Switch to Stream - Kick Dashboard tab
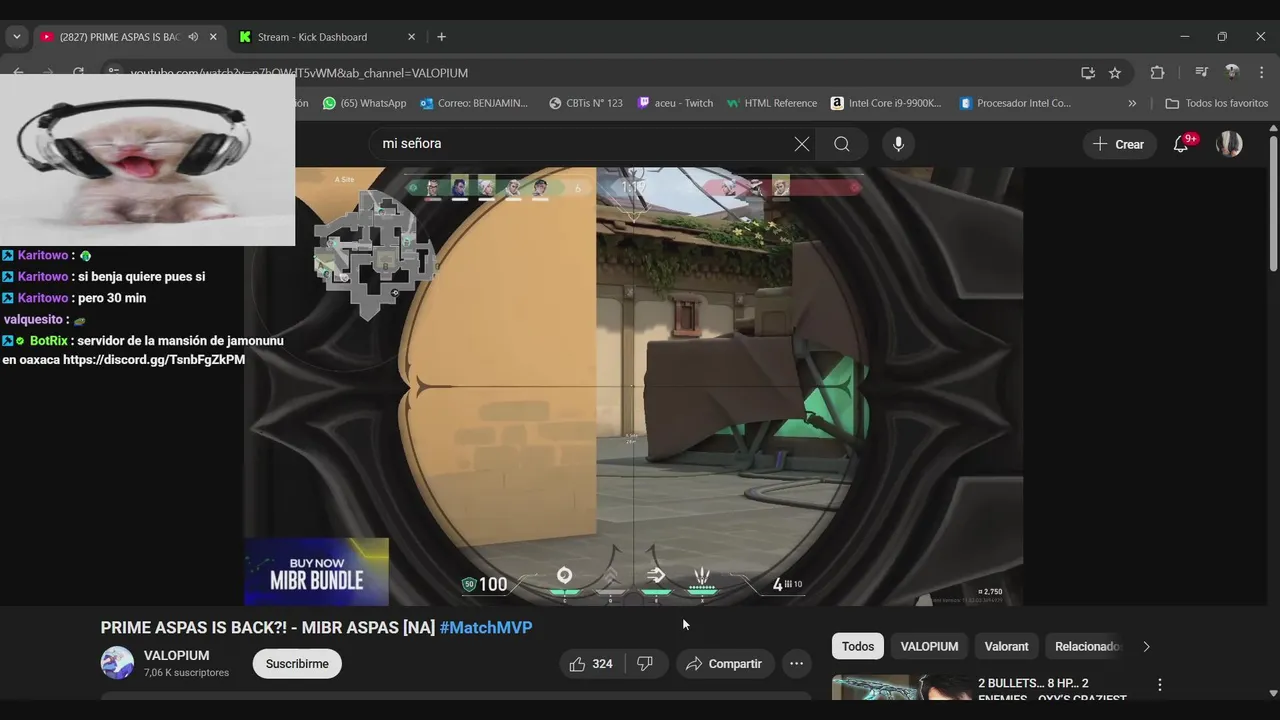Screen dimensions: 1280x720 pyautogui.click(x=312, y=37)
